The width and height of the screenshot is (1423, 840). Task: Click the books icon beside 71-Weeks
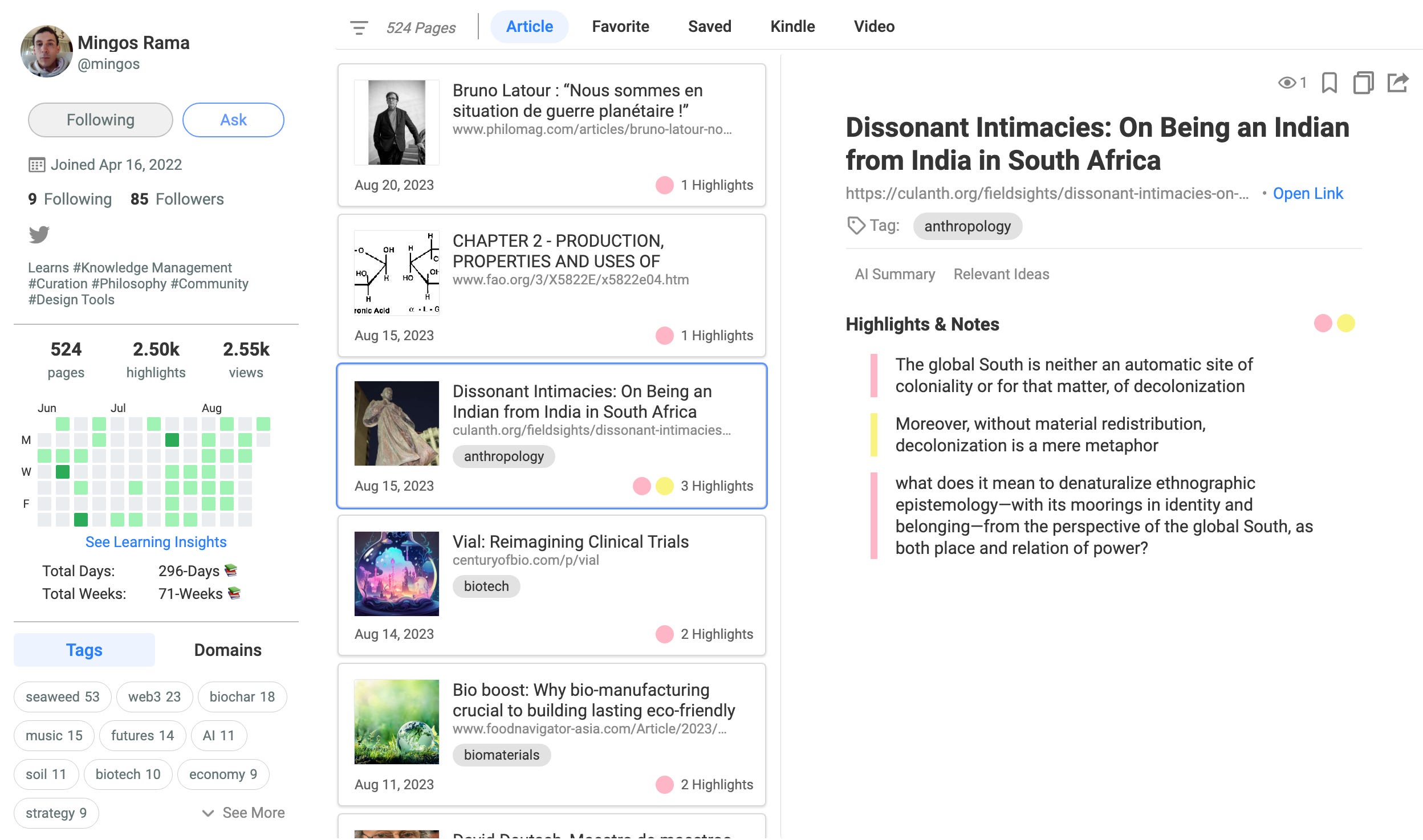(234, 593)
